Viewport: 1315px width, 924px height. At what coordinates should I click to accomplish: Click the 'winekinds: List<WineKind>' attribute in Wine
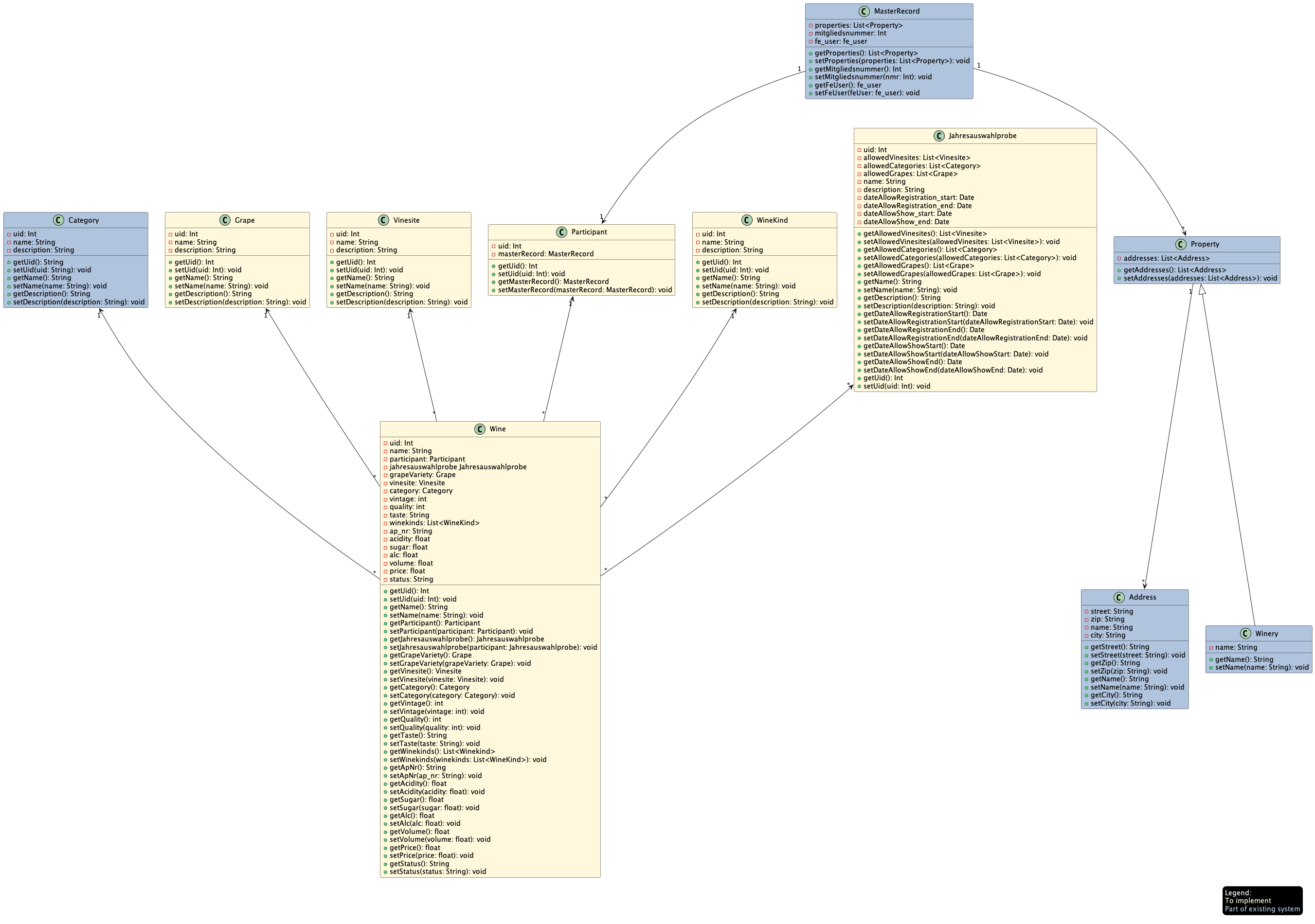point(434,523)
